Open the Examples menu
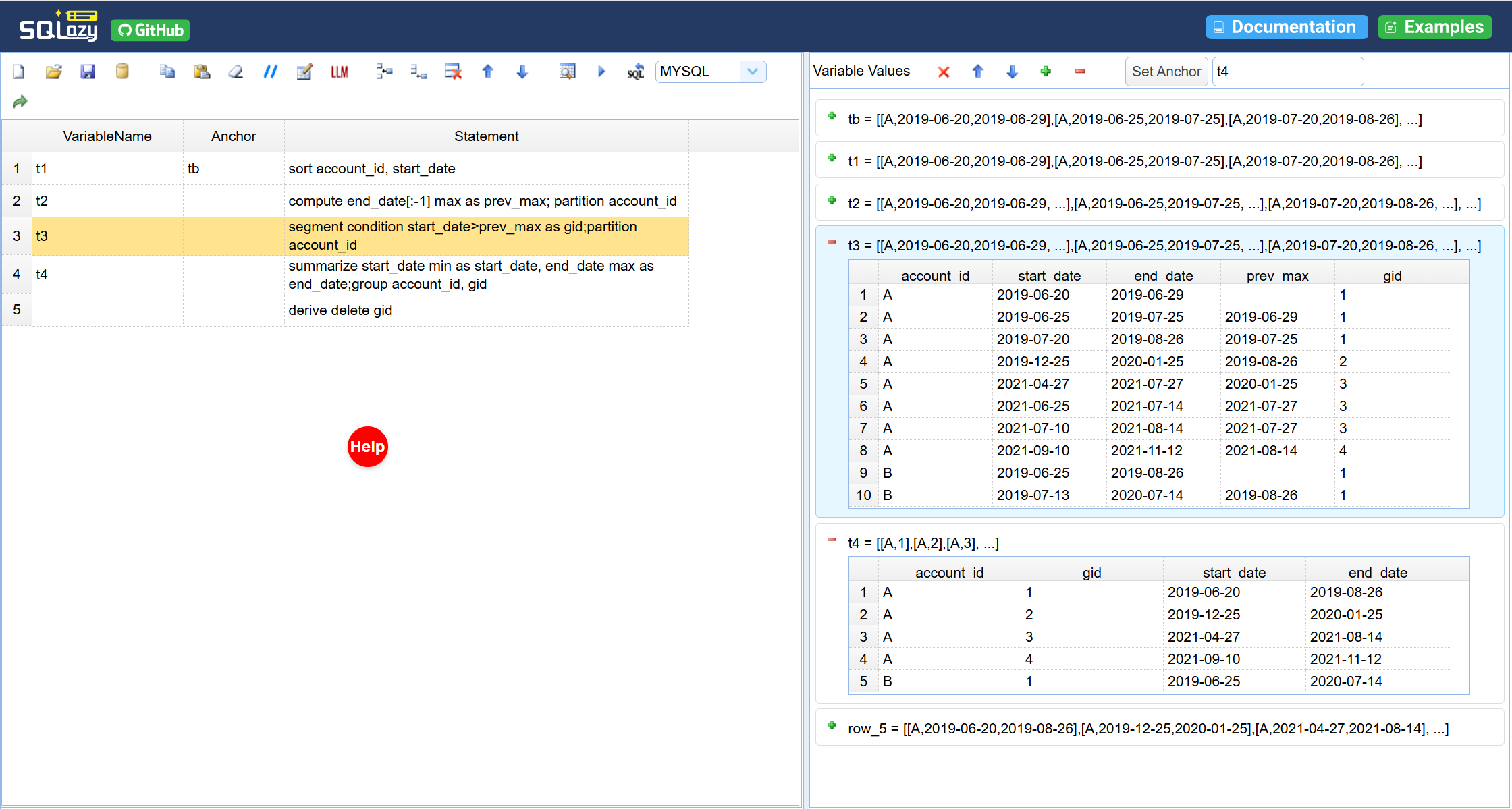Screen dimensions: 1512x809 [1434, 27]
